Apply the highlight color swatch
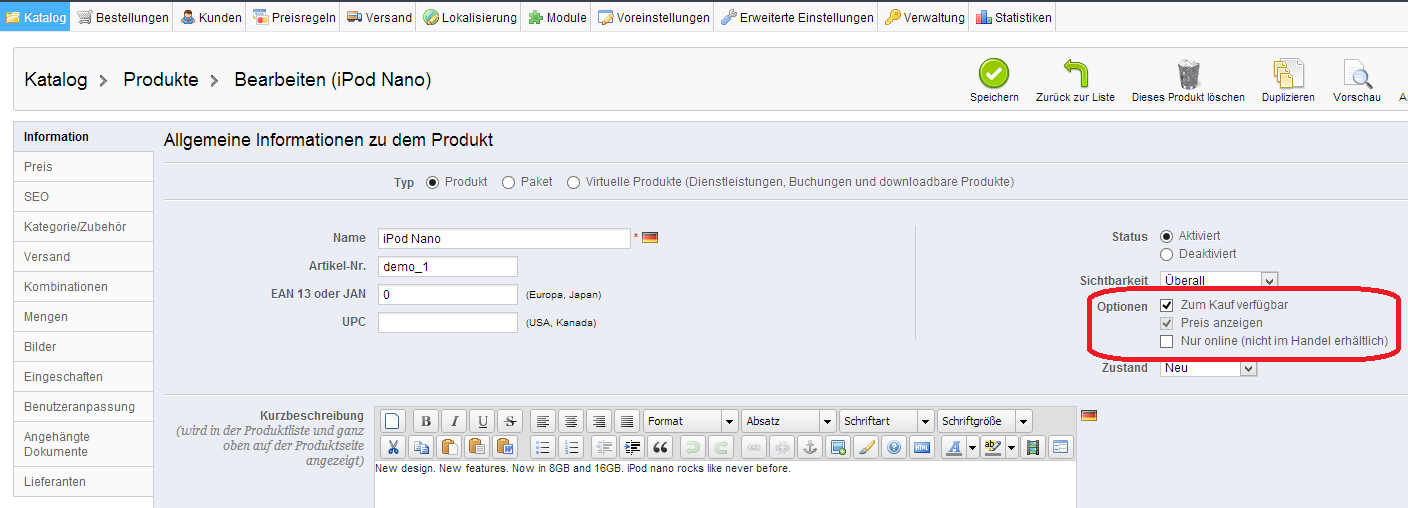The image size is (1408, 508). click(x=992, y=447)
